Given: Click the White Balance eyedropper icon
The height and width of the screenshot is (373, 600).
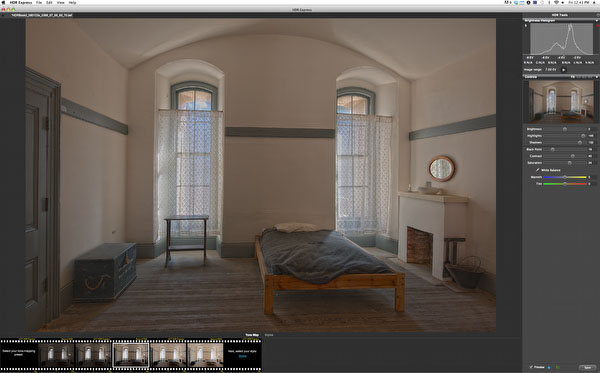Looking at the screenshot, I should point(537,170).
